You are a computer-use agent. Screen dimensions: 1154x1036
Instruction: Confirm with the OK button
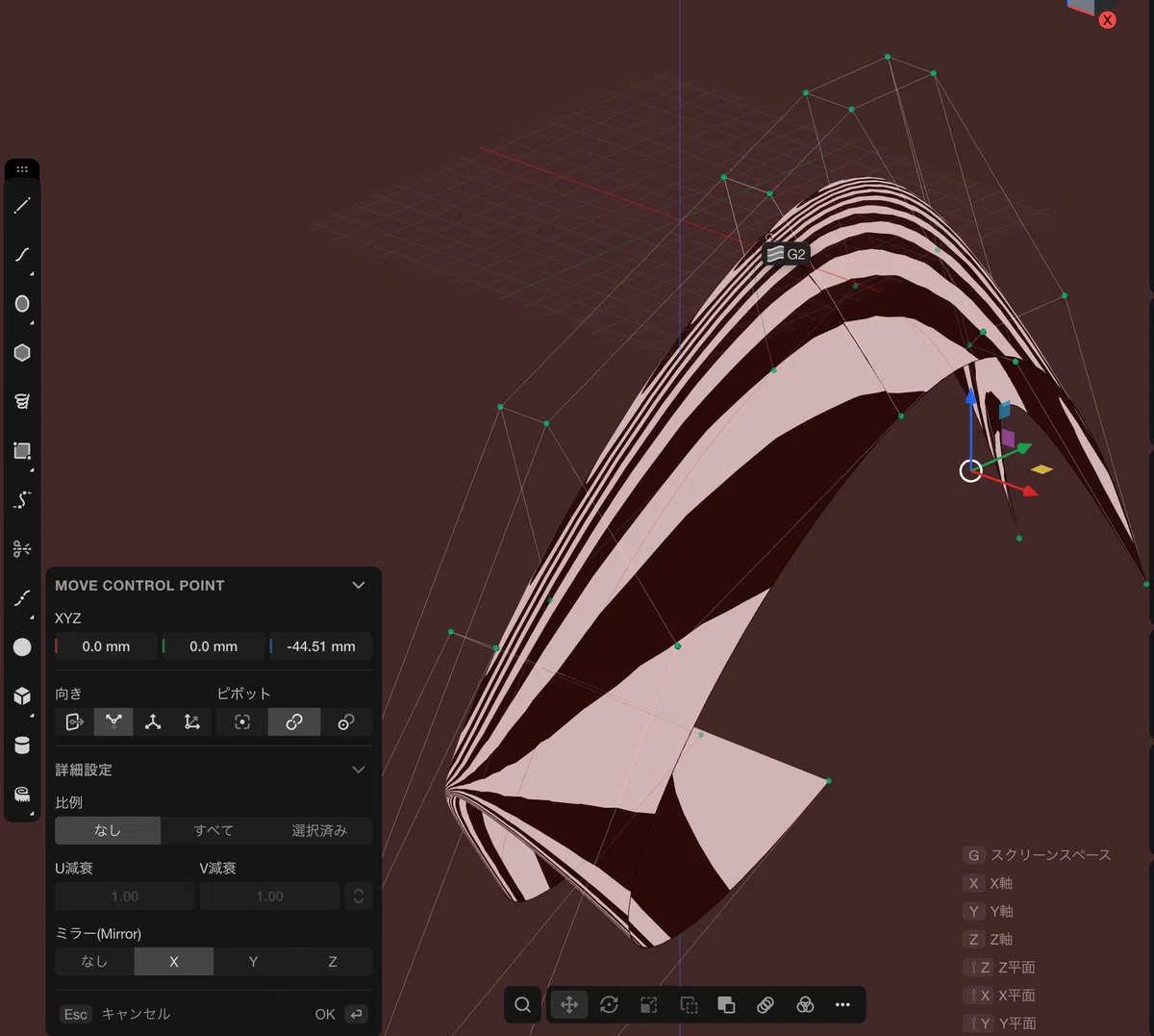tap(340, 1014)
